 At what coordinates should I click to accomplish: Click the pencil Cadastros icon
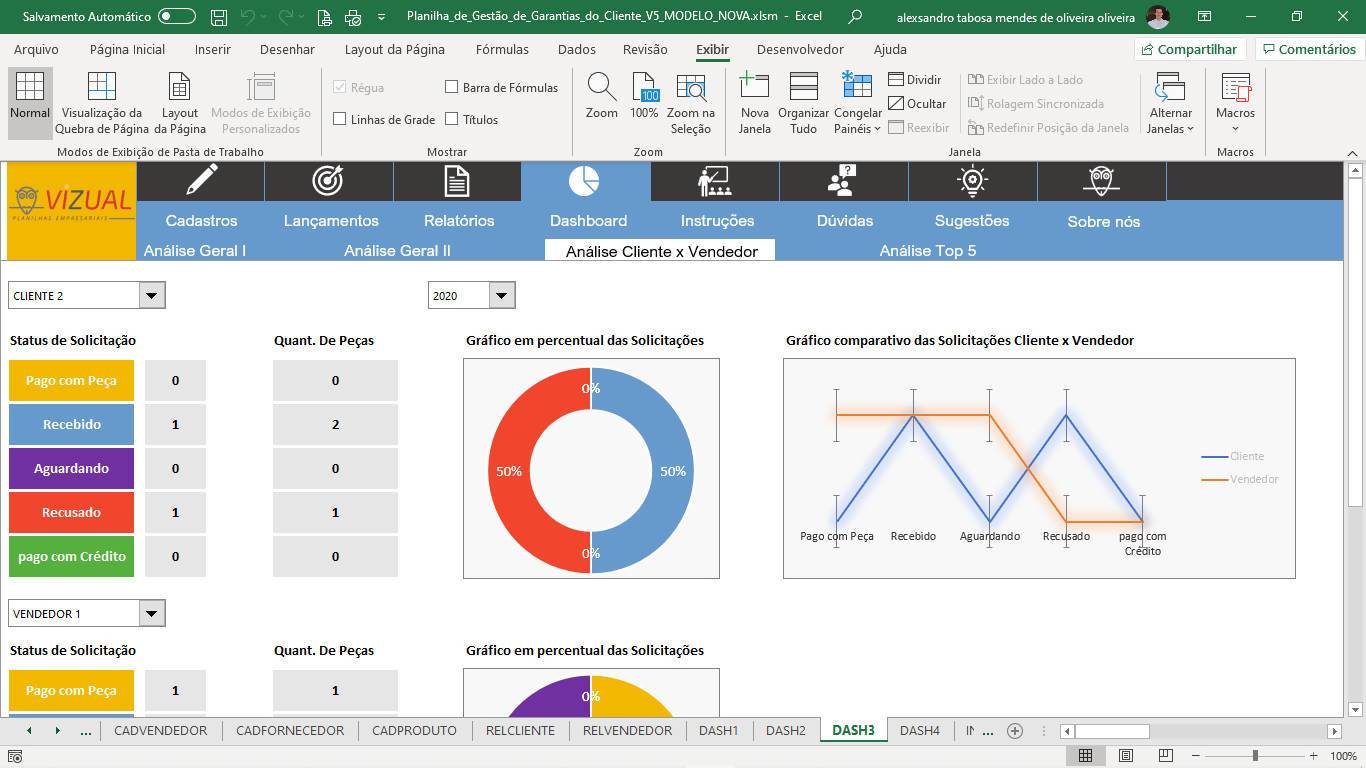[201, 180]
